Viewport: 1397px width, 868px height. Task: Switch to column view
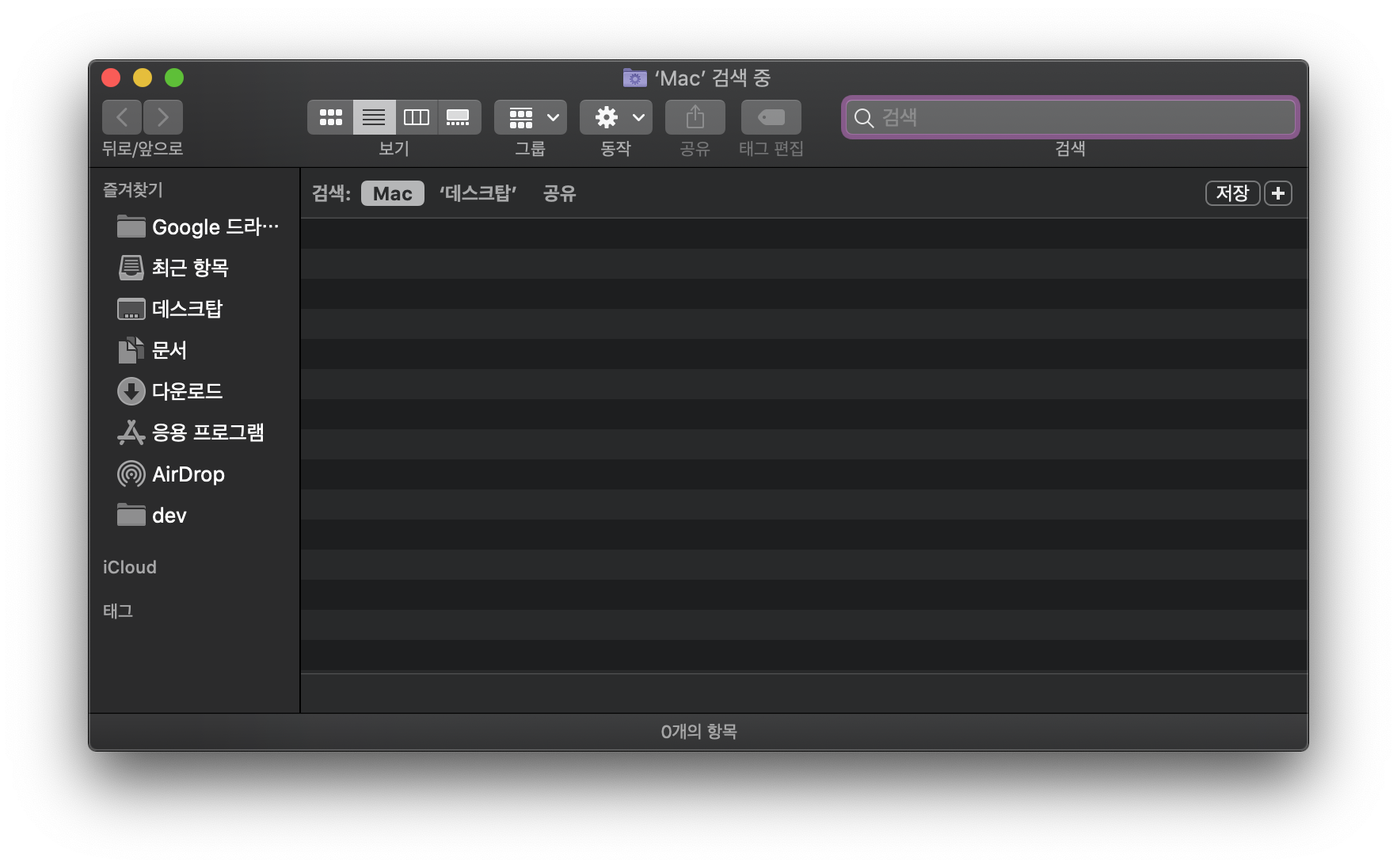coord(417,117)
